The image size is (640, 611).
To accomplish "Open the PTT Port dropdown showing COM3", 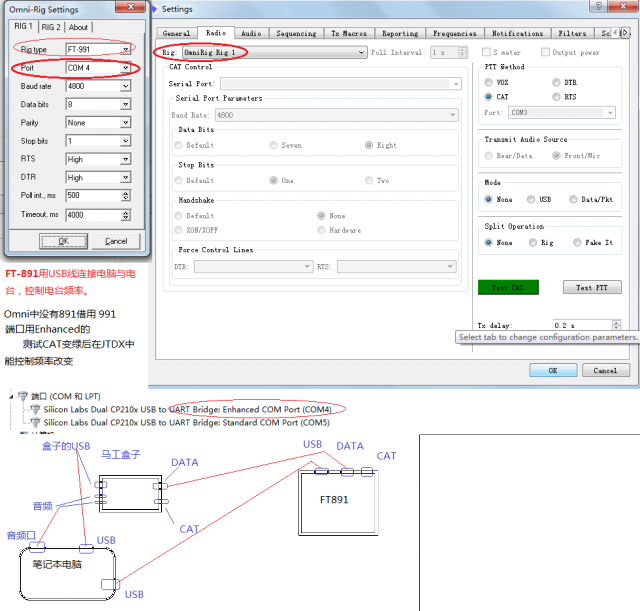I will coord(562,112).
